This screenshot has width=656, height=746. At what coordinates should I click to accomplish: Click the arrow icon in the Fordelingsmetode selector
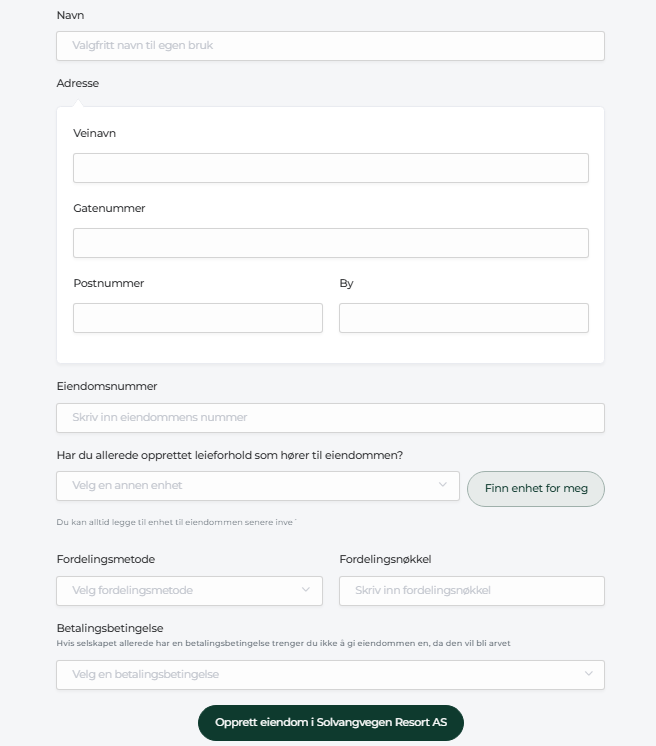coord(305,590)
